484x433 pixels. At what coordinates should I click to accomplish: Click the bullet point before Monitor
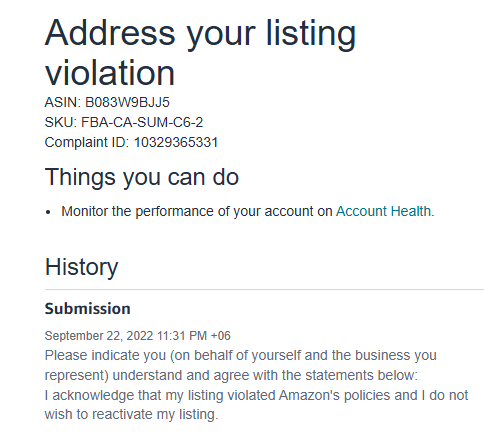[49, 212]
